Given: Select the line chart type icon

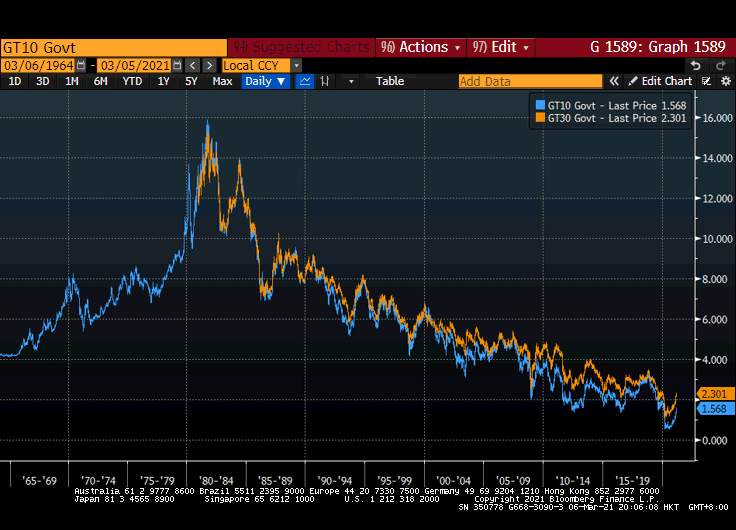Looking at the screenshot, I should 306,81.
